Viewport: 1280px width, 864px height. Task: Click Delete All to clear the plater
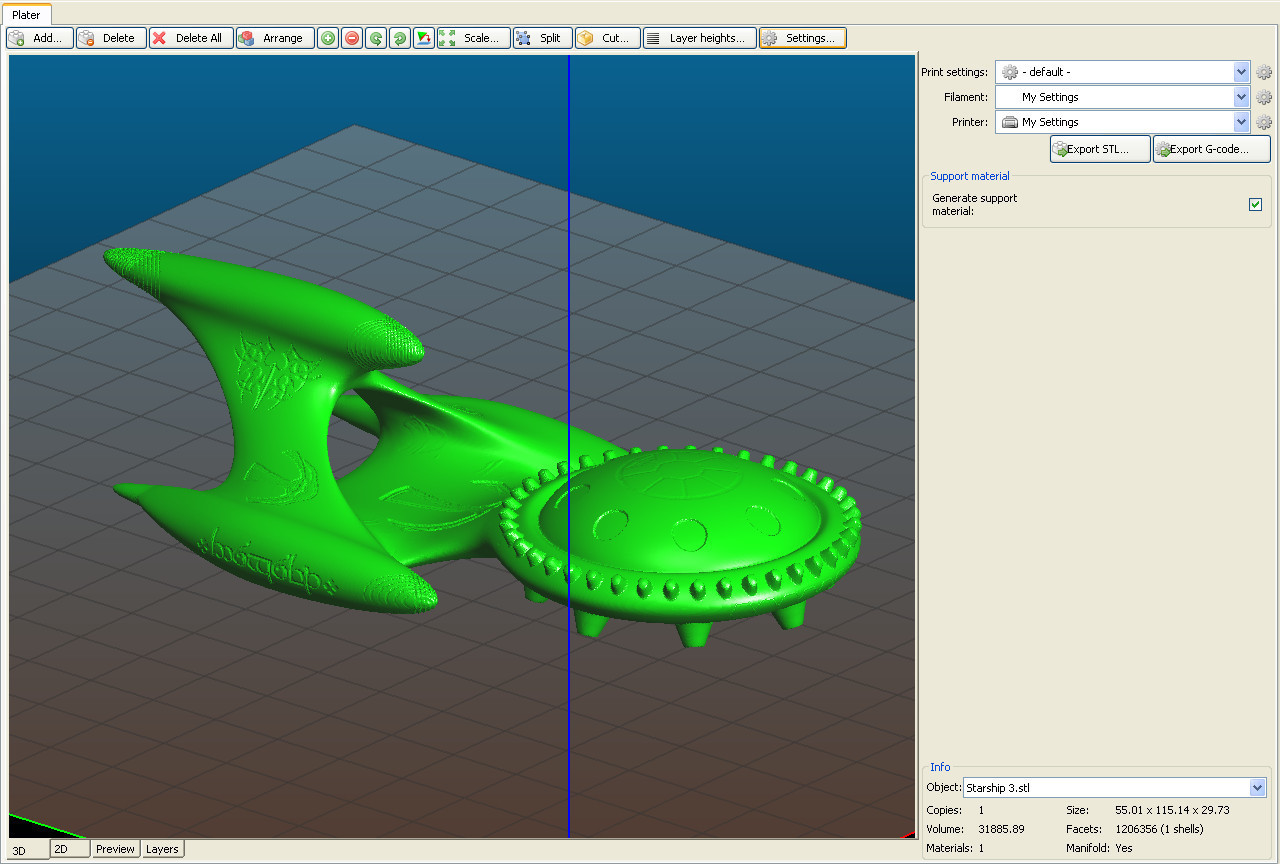click(190, 38)
